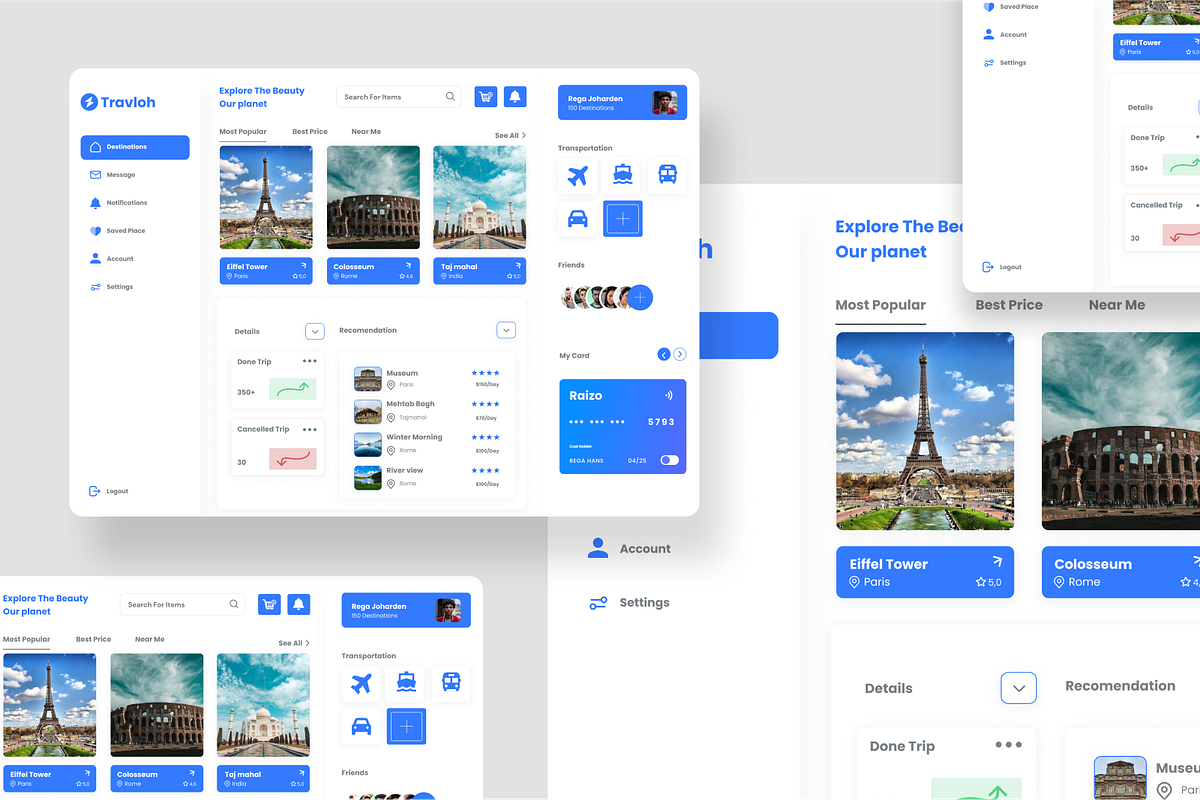Viewport: 1200px width, 800px height.
Task: Open Rega Joharden profile card in main dashboard
Action: [x=622, y=103]
